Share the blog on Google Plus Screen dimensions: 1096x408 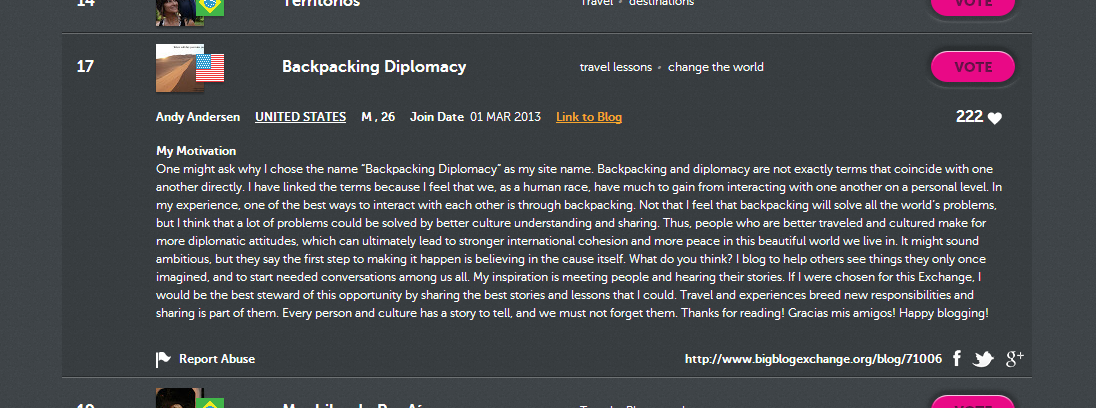[x=1014, y=359]
